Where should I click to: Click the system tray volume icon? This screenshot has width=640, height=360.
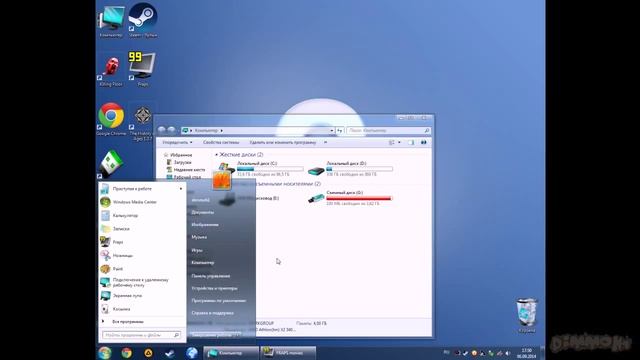(x=508, y=353)
